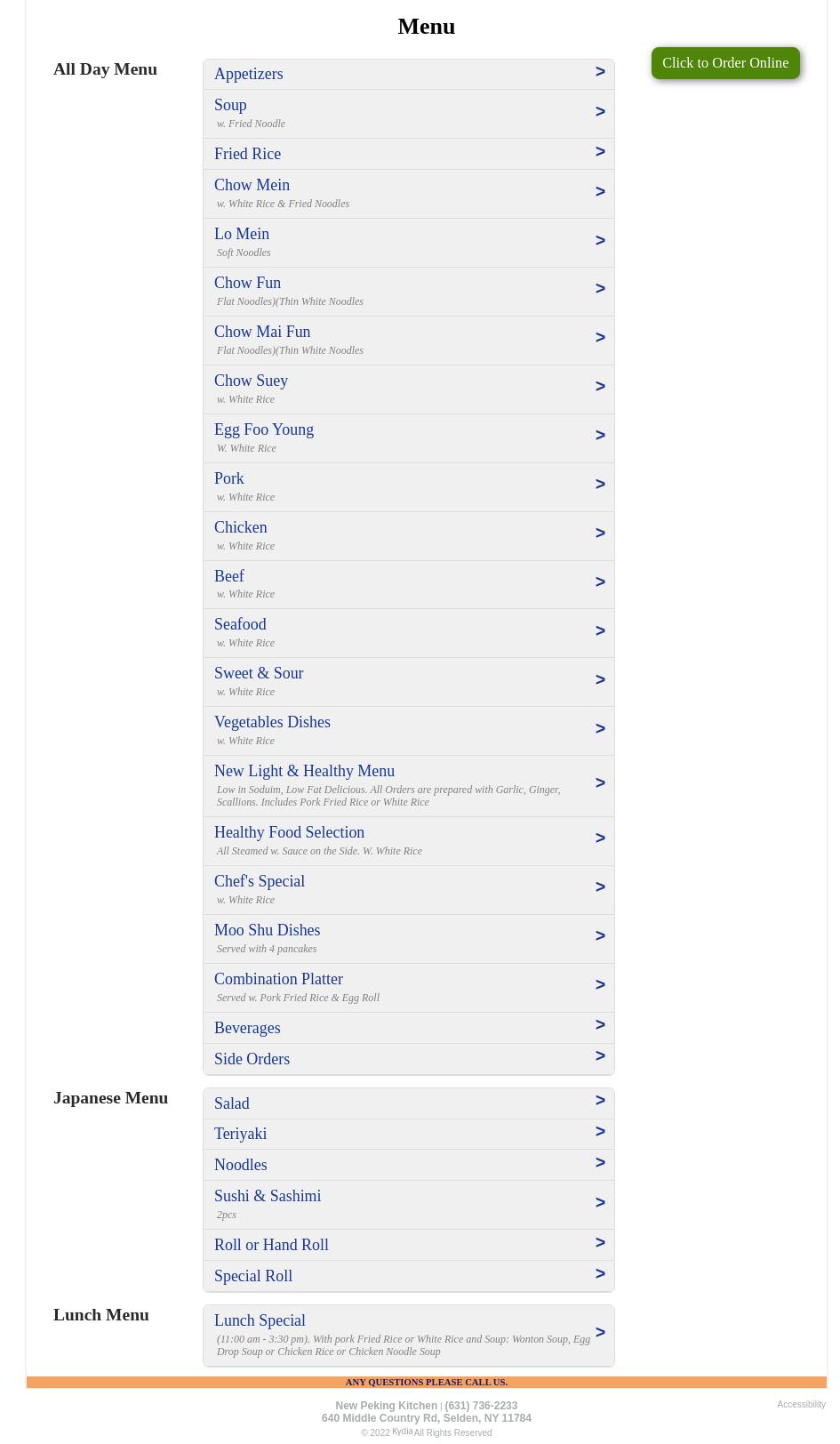Open the Soup menu category
The image size is (840, 1444).
(230, 105)
